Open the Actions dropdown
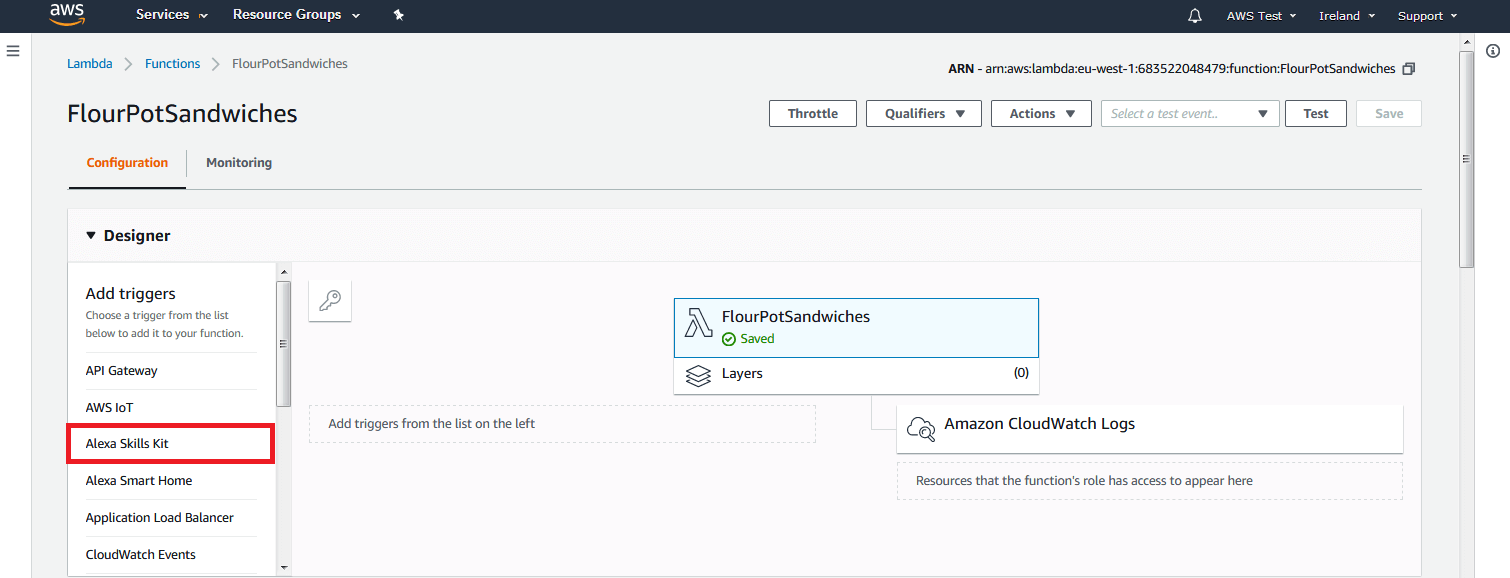This screenshot has height=578, width=1510. pos(1041,114)
